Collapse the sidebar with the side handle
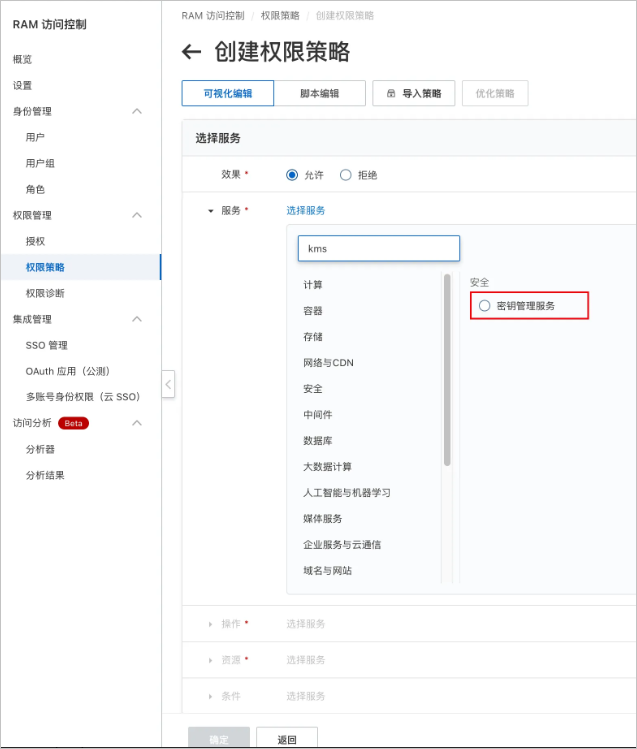Screen dimensions: 637x749 (x=168, y=384)
